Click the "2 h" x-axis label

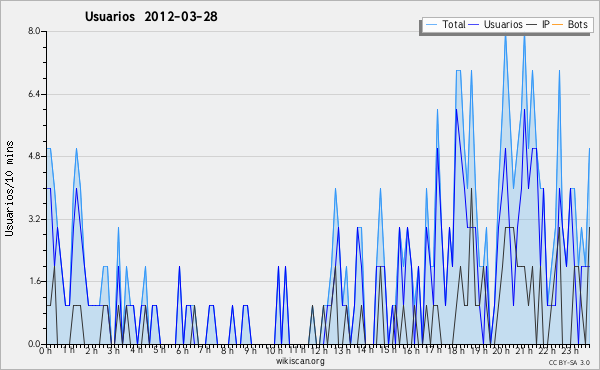(91, 351)
